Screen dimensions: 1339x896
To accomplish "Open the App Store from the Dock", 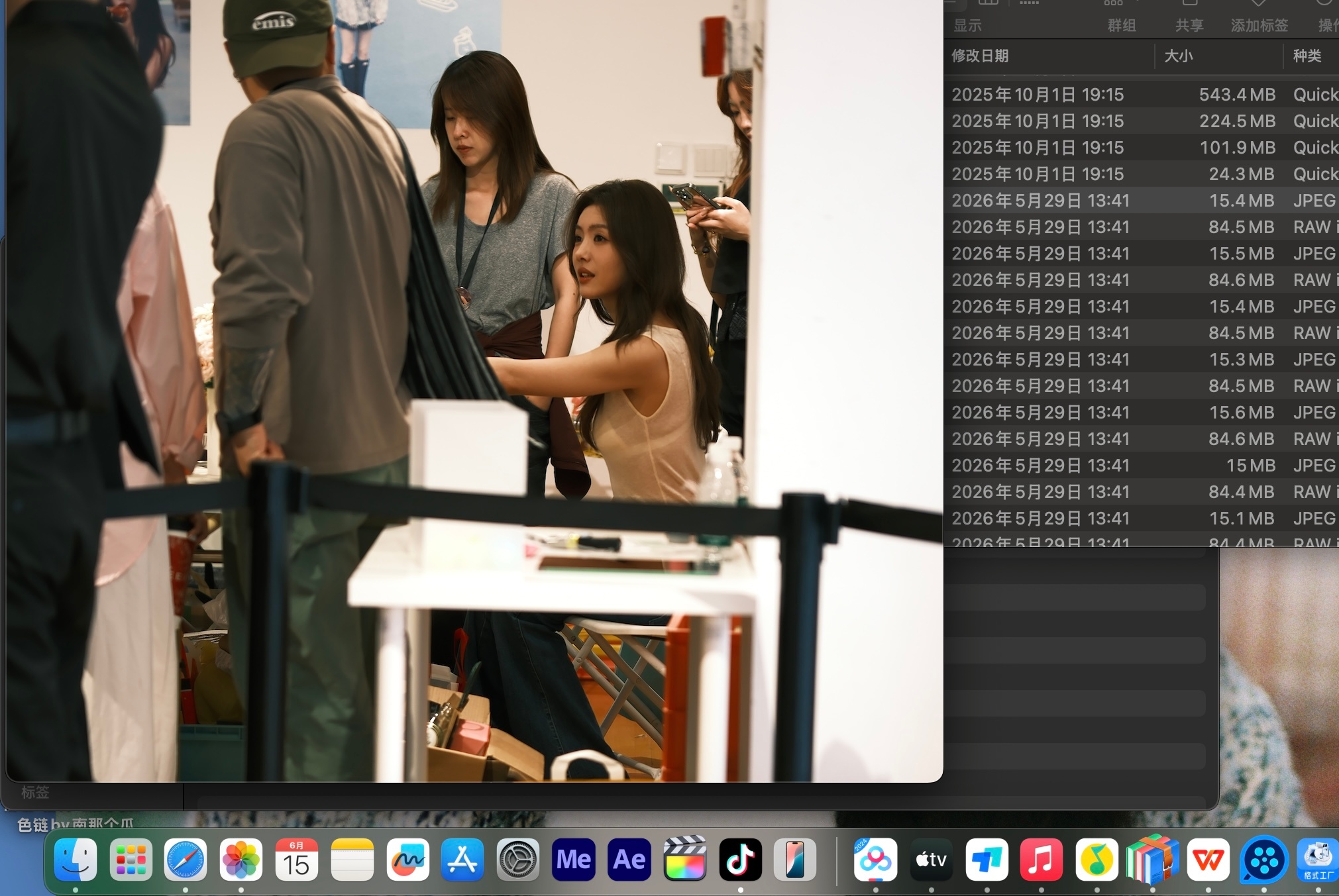I will tap(462, 859).
